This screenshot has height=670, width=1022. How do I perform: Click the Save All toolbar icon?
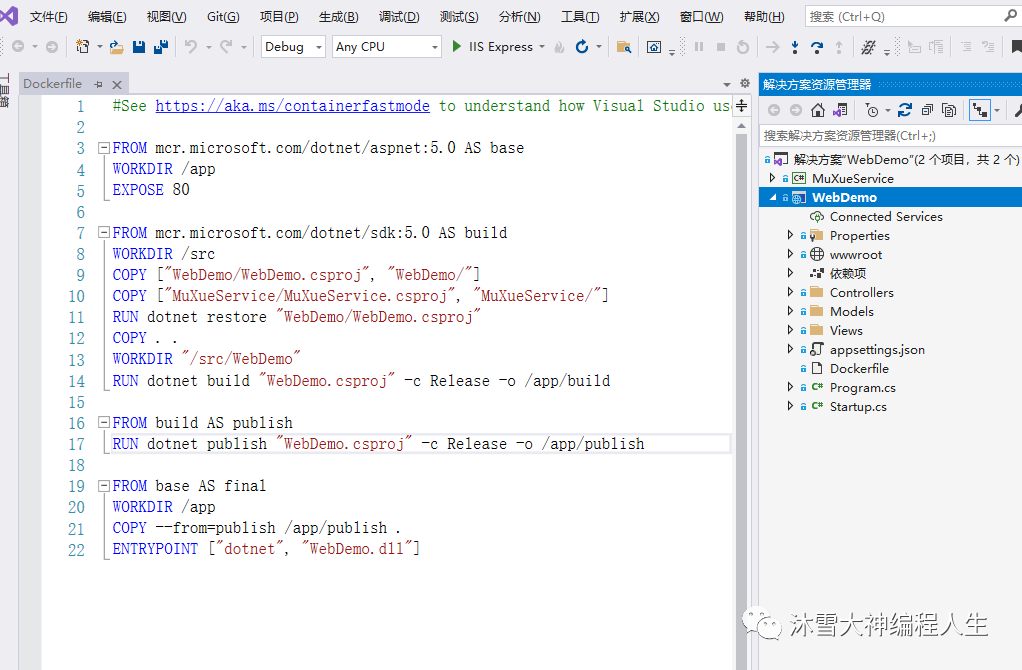click(159, 47)
